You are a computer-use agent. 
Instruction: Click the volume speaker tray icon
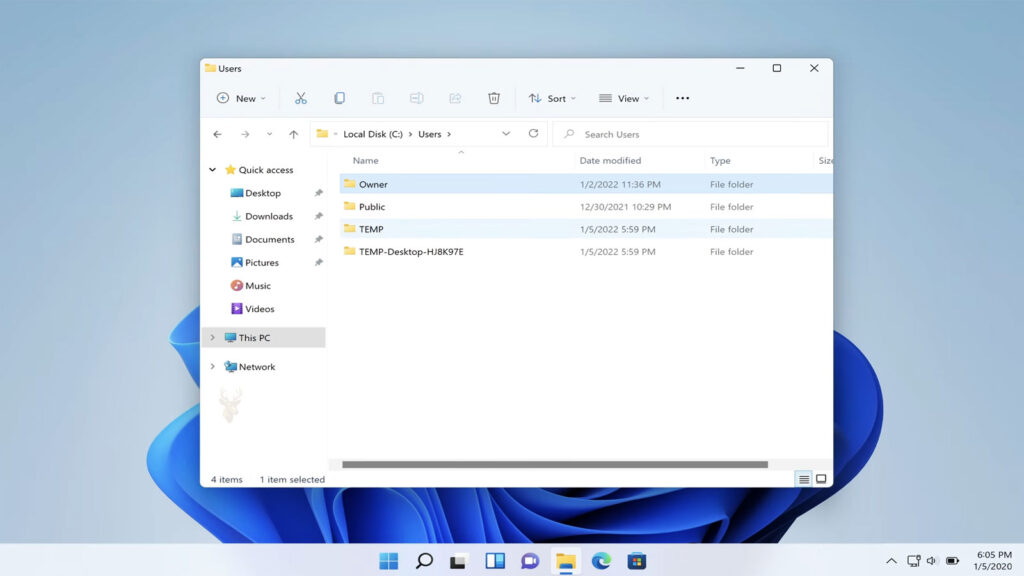932,561
